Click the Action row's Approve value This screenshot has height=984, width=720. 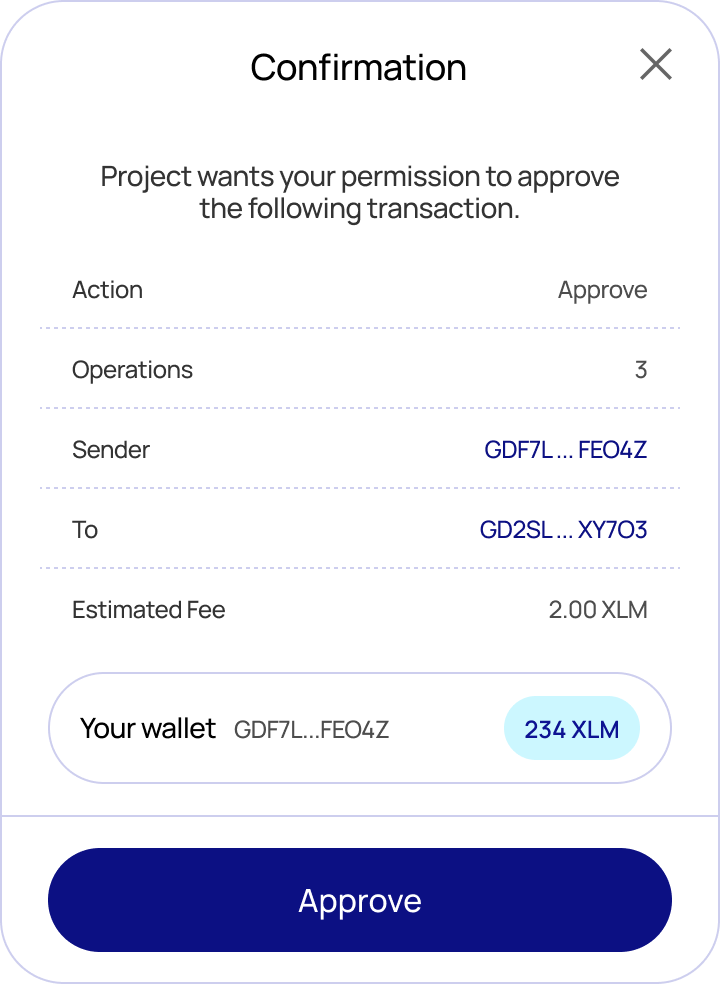602,290
